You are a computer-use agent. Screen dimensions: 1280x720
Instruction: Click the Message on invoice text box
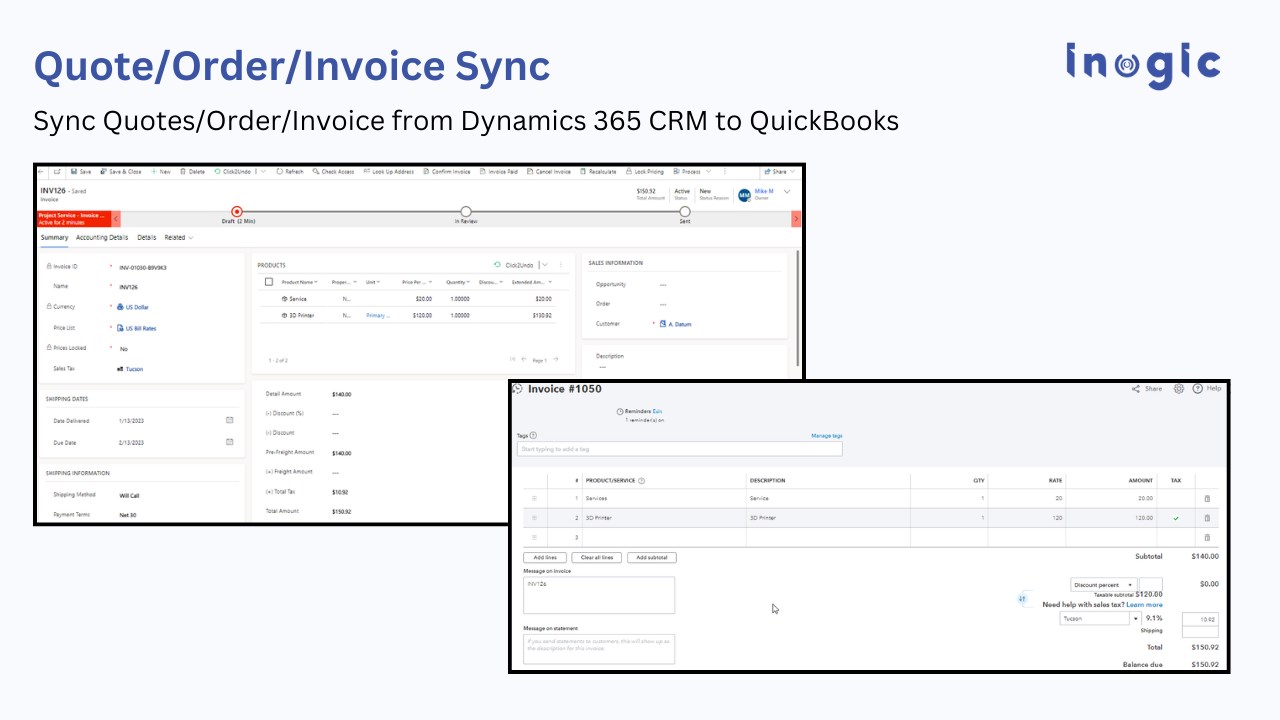point(599,595)
